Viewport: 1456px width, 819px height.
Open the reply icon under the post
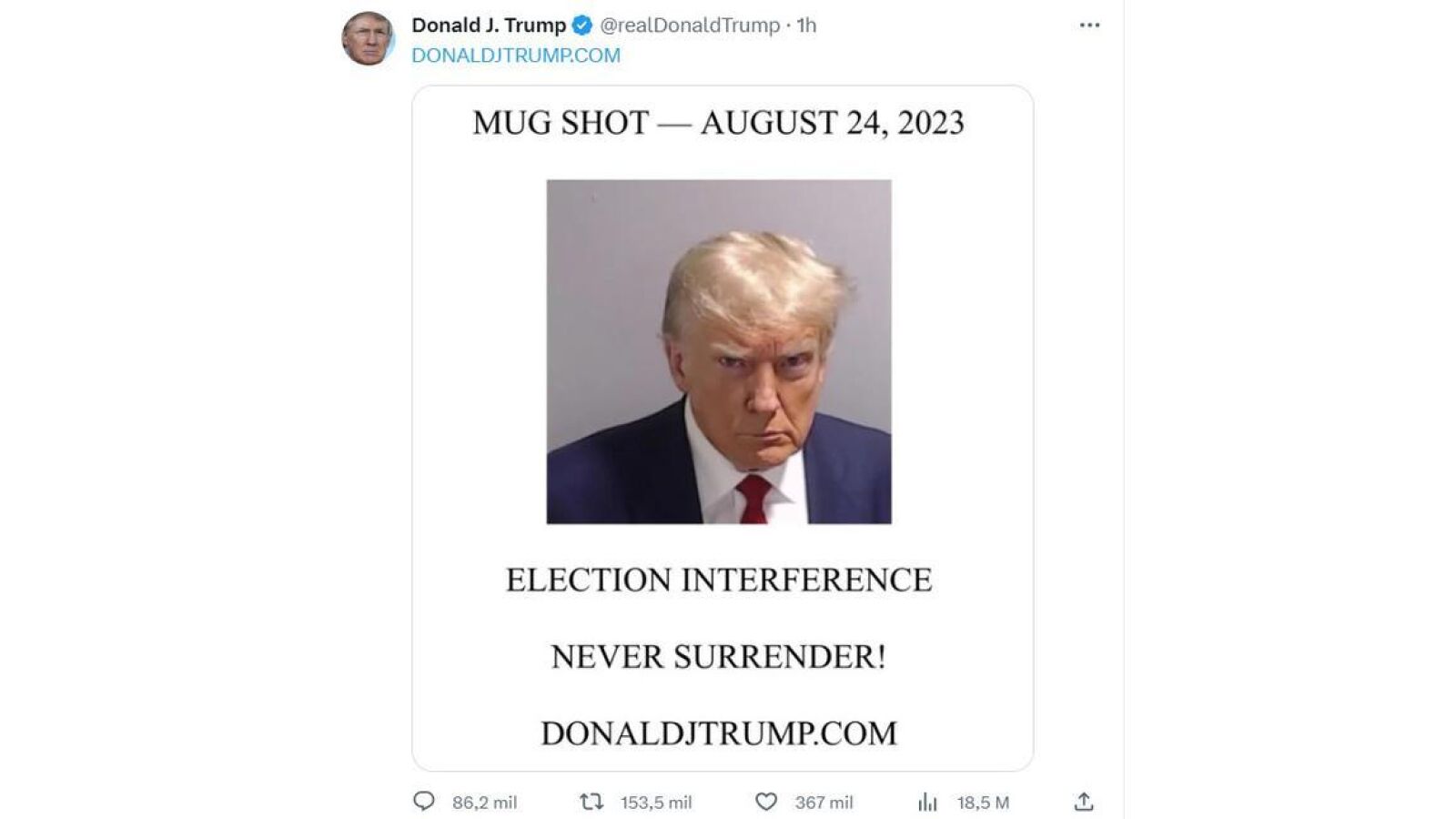pyautogui.click(x=424, y=802)
